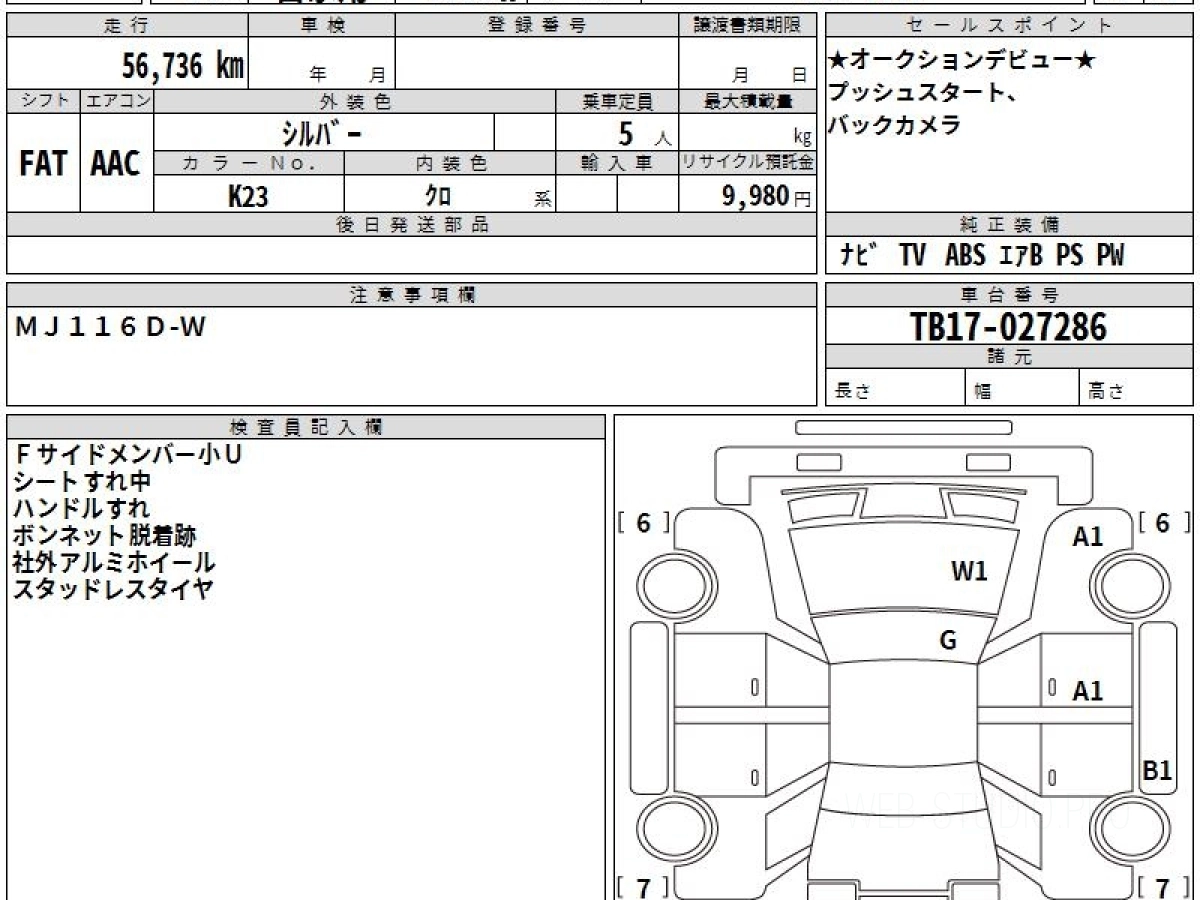Viewport: 1200px width, 900px height.
Task: Select the note MJ116D-W
Action: click(x=111, y=327)
